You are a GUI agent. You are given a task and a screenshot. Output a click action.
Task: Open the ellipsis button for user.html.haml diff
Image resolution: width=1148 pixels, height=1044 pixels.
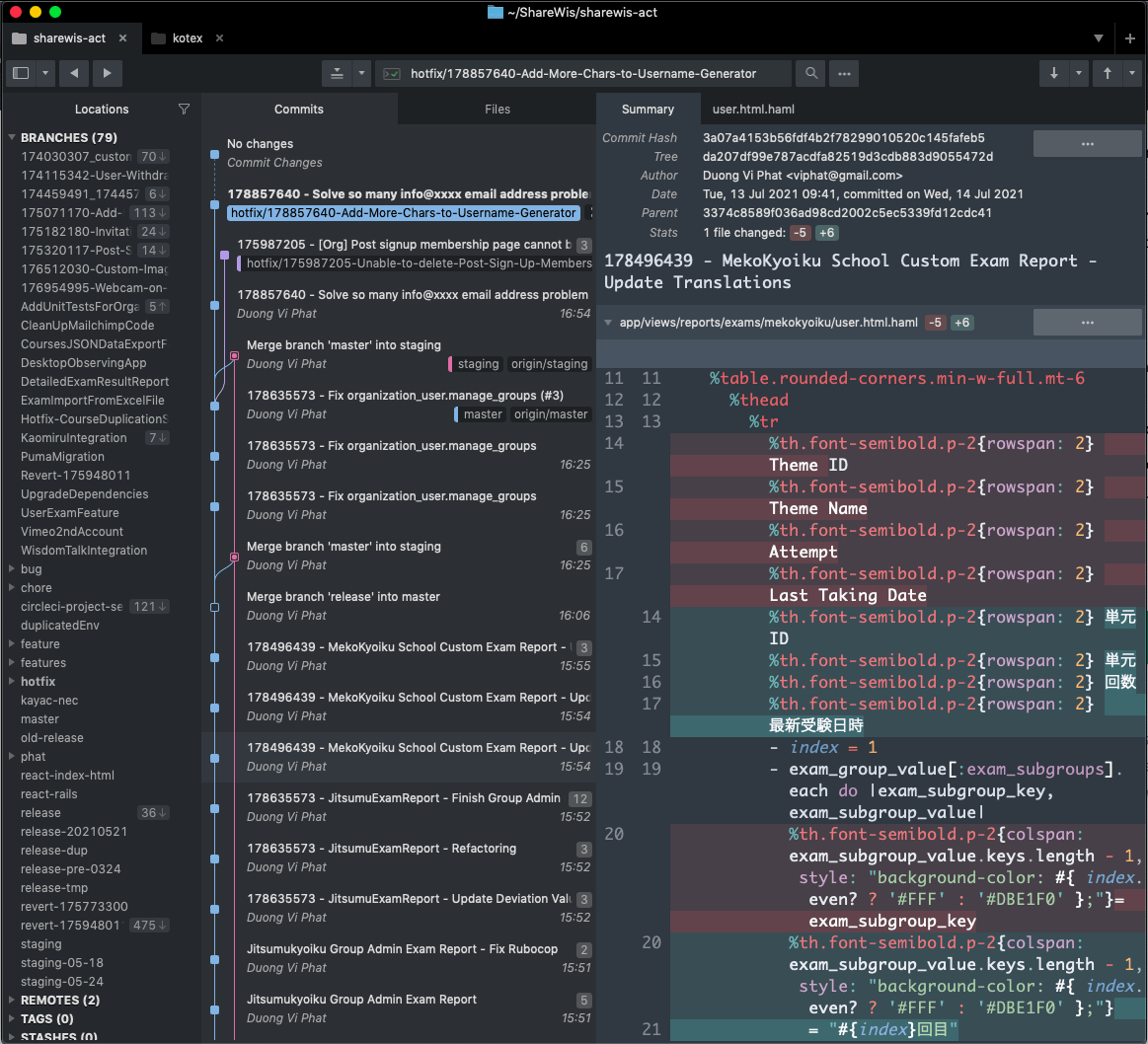tap(1087, 322)
